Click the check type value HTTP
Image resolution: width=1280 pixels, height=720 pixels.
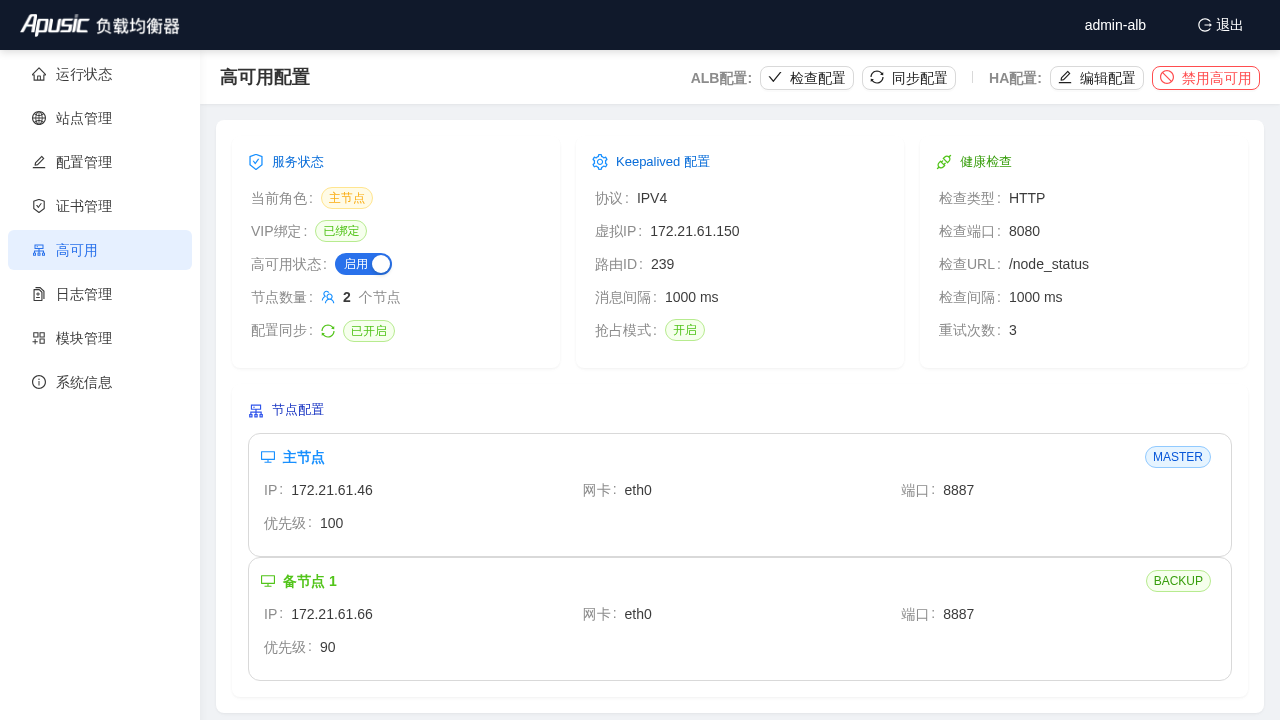coord(1027,198)
